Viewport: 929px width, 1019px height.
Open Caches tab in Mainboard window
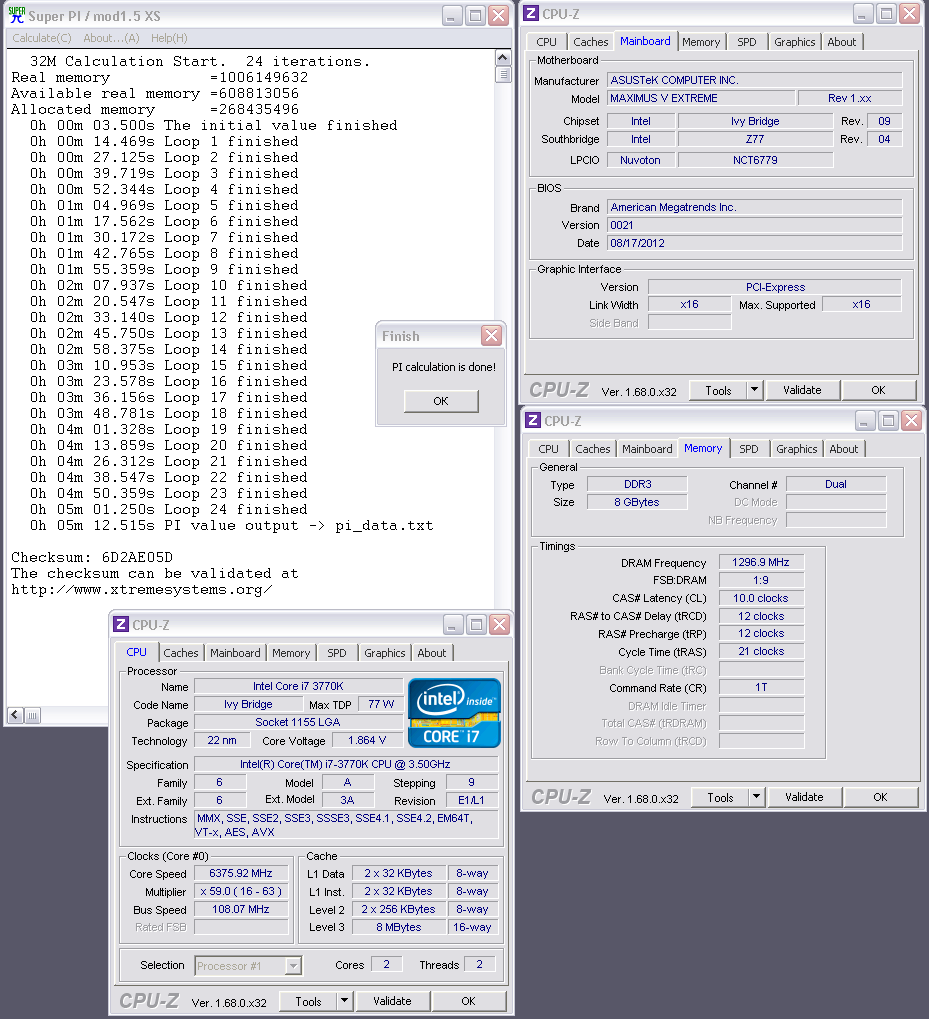591,42
